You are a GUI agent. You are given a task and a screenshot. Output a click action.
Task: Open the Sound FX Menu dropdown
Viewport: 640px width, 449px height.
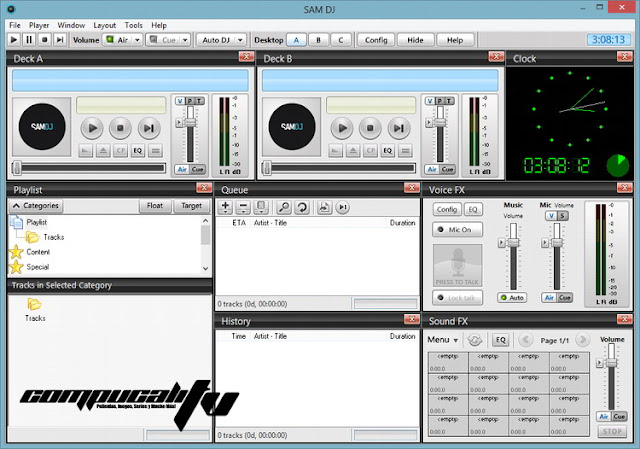click(442, 340)
